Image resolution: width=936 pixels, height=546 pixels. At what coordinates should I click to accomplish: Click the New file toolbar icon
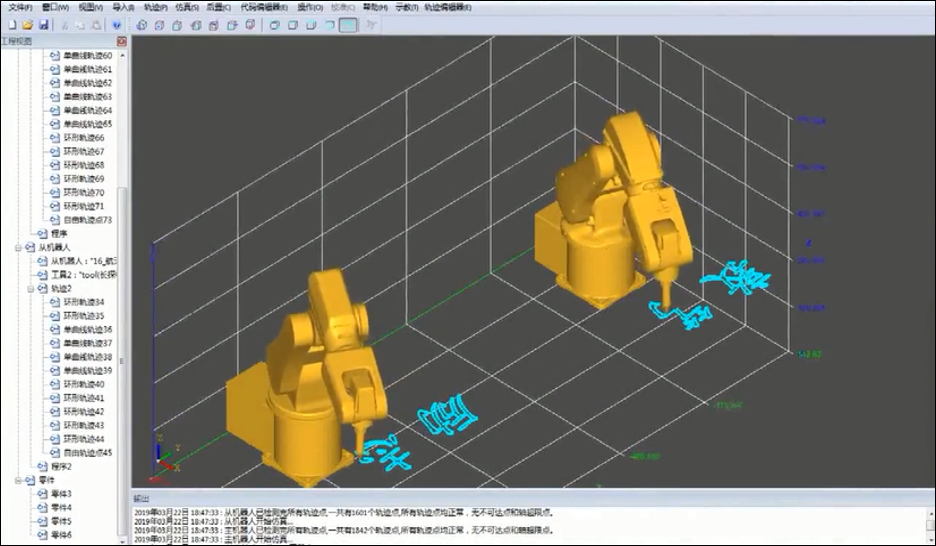coord(12,24)
